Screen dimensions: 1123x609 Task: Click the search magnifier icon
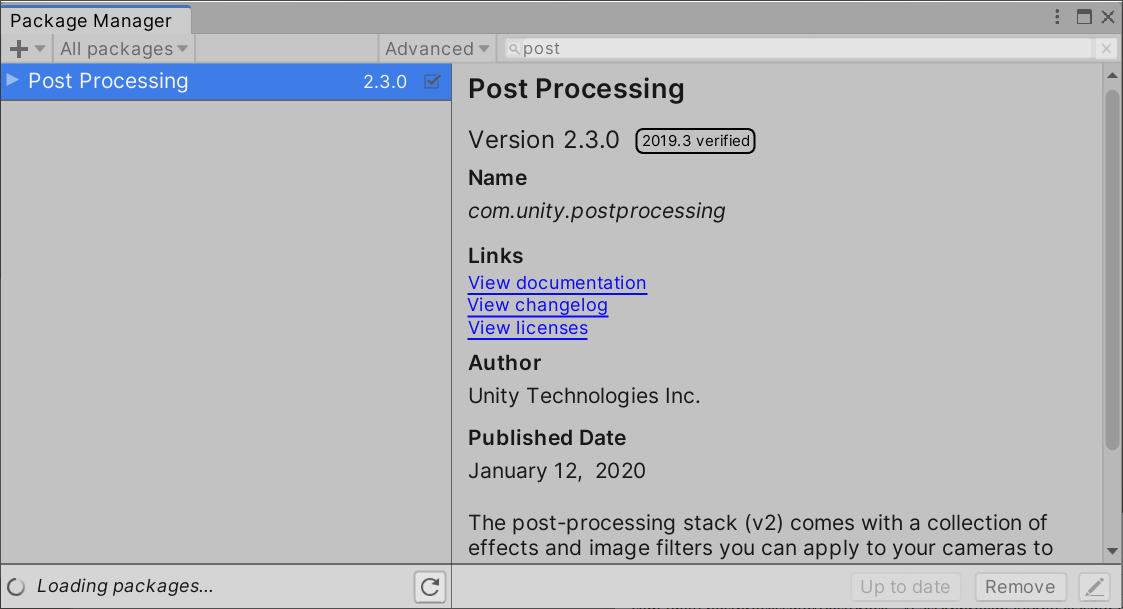(513, 49)
